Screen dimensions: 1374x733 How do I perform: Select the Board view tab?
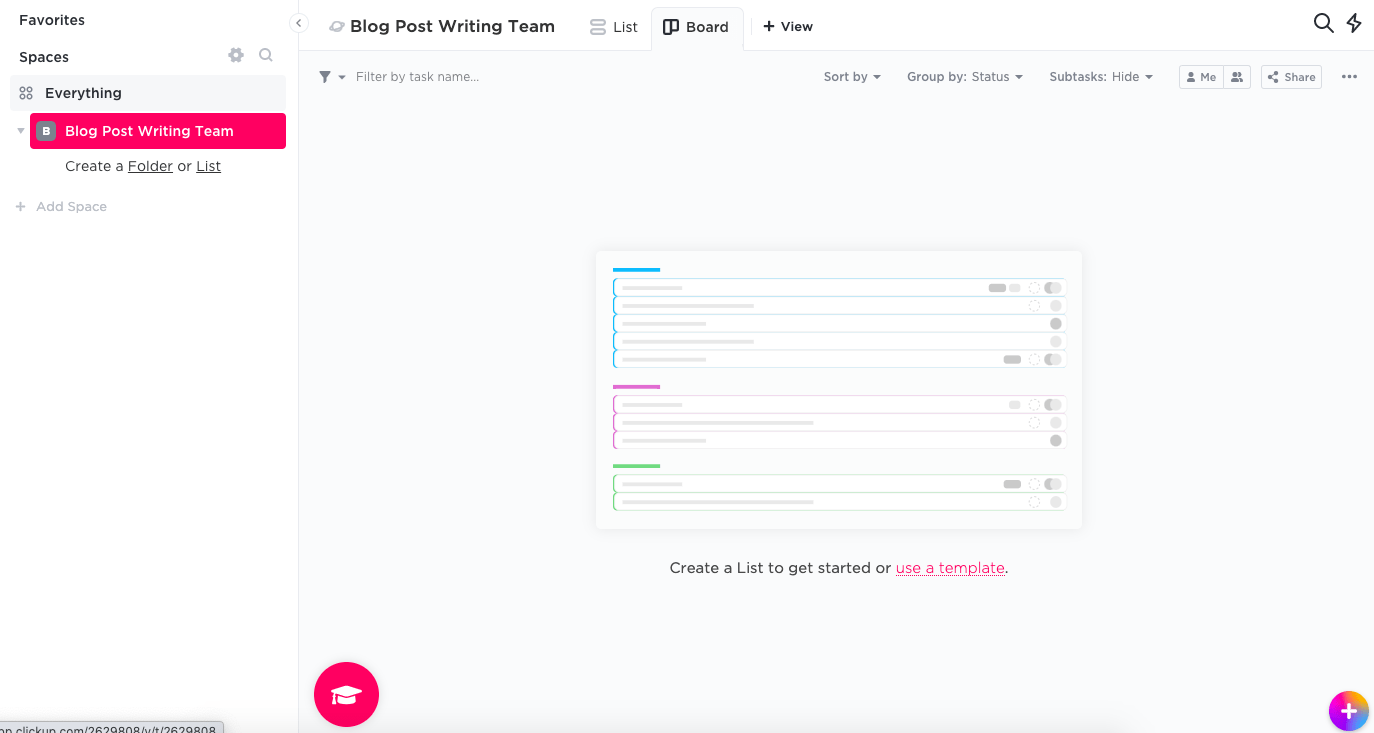pyautogui.click(x=697, y=27)
